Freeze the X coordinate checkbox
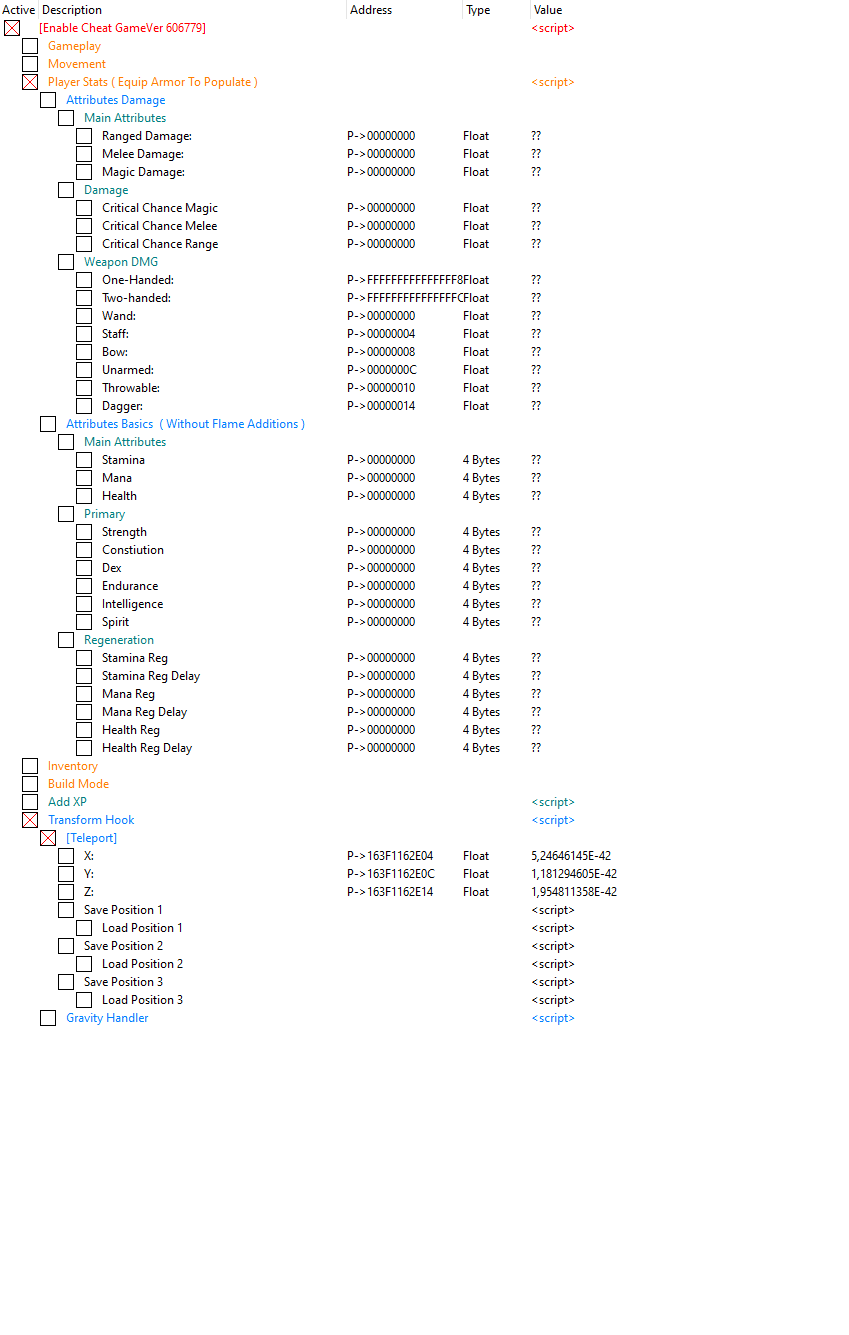Viewport: 849px width, 1335px height. point(66,856)
